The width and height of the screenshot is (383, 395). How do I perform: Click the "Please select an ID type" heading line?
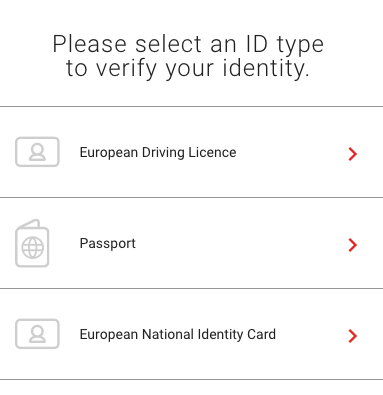pos(188,44)
